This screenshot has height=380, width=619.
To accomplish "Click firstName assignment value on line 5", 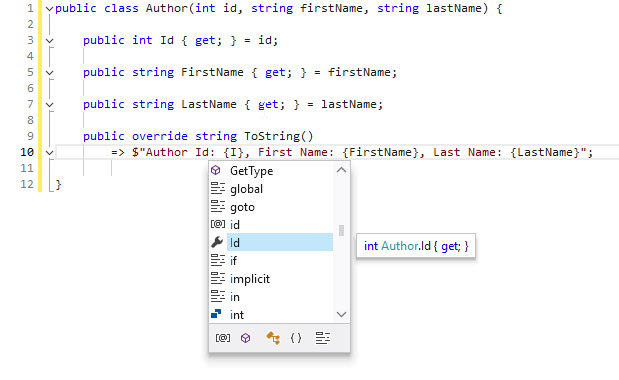I will click(x=359, y=72).
